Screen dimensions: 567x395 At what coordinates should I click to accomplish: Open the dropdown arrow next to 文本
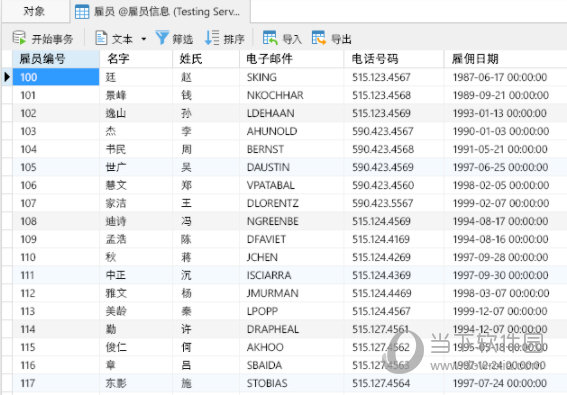pyautogui.click(x=144, y=39)
